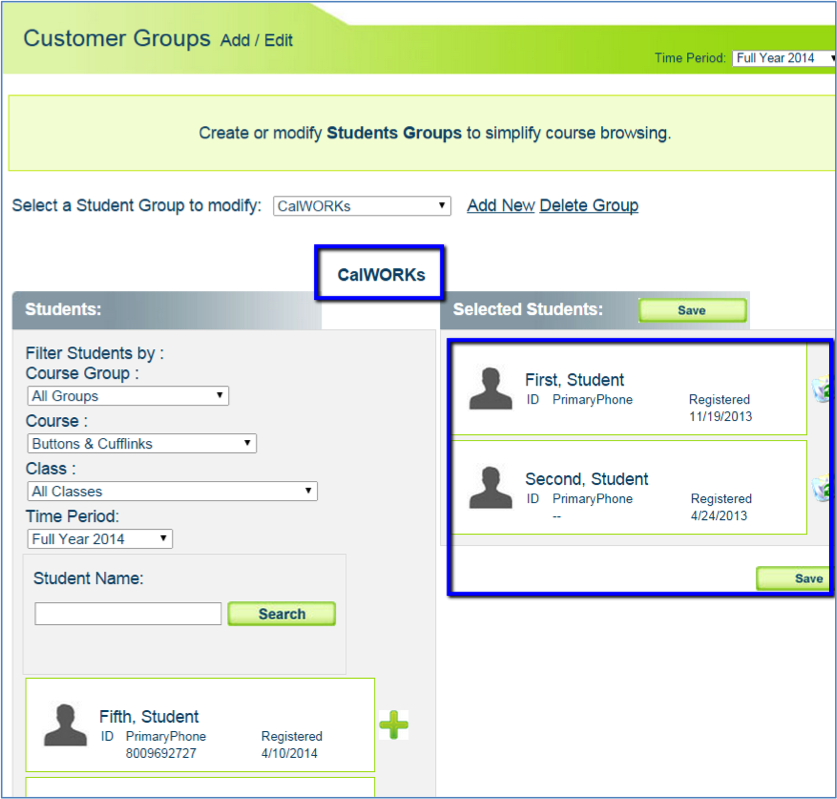837x799 pixels.
Task: Click the remove icon next to First, Student
Action: 824,390
